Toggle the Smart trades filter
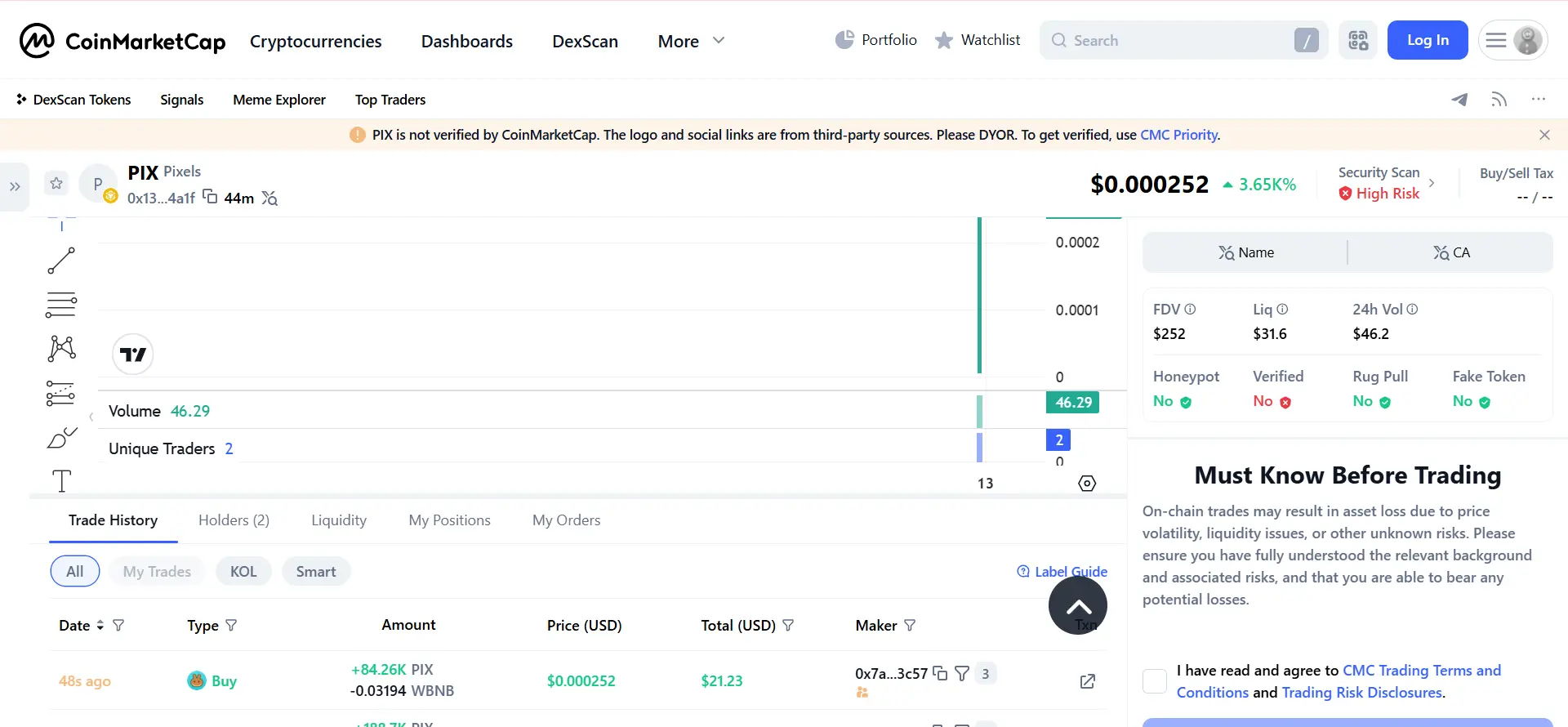This screenshot has width=1568, height=727. point(316,572)
